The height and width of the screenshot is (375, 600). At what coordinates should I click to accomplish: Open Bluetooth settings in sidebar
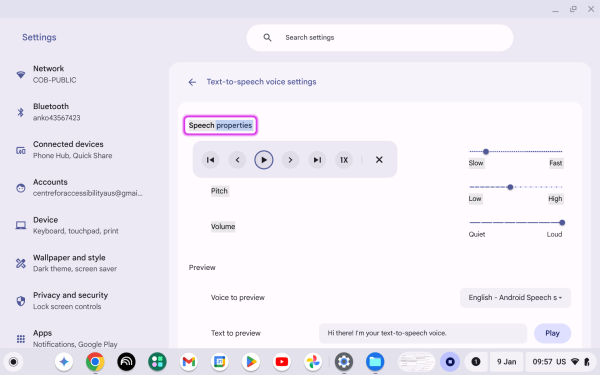click(84, 112)
